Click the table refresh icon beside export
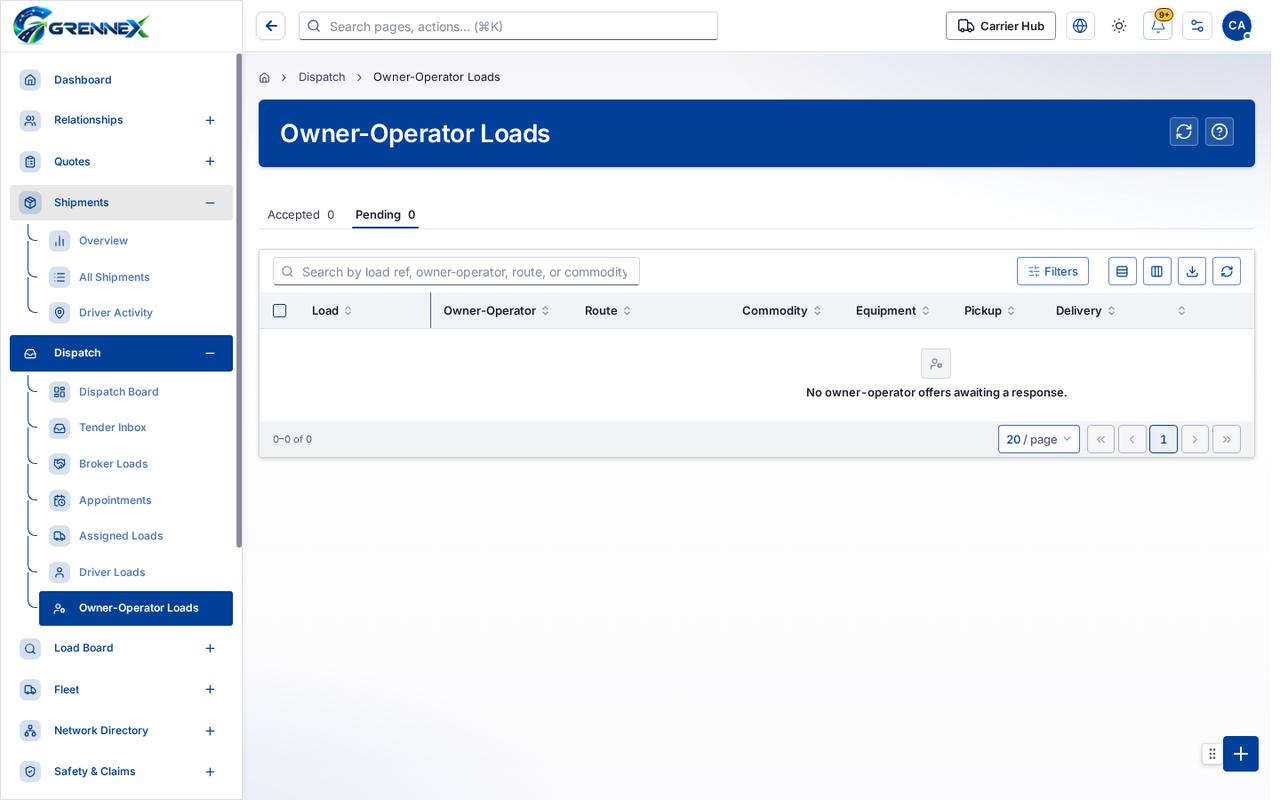1280x800 pixels. [x=1227, y=271]
